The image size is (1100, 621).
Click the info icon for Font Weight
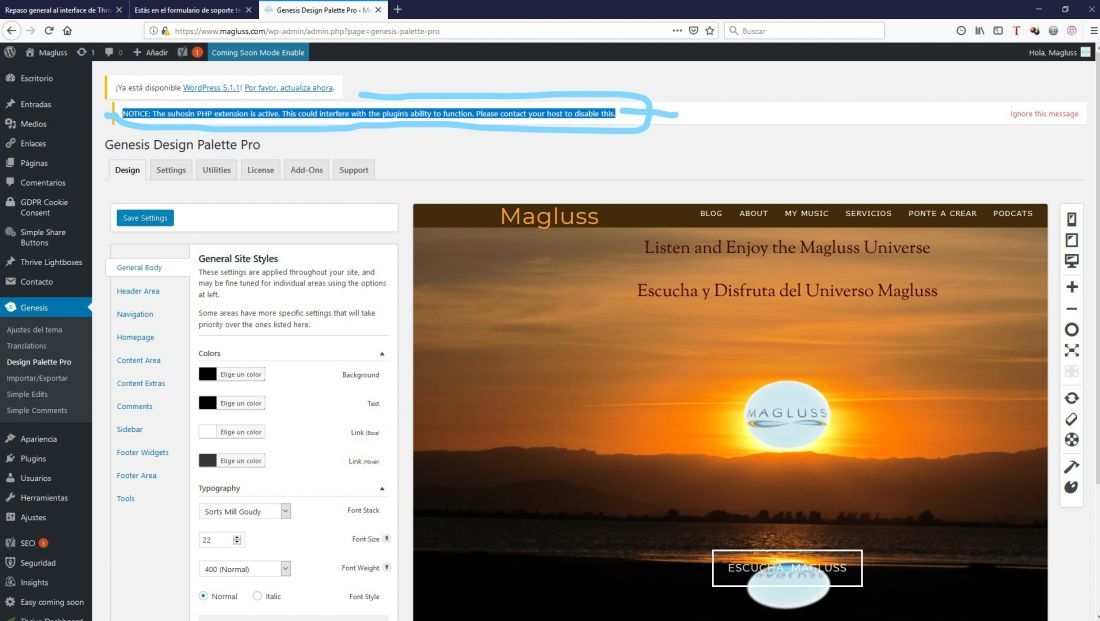click(x=387, y=568)
